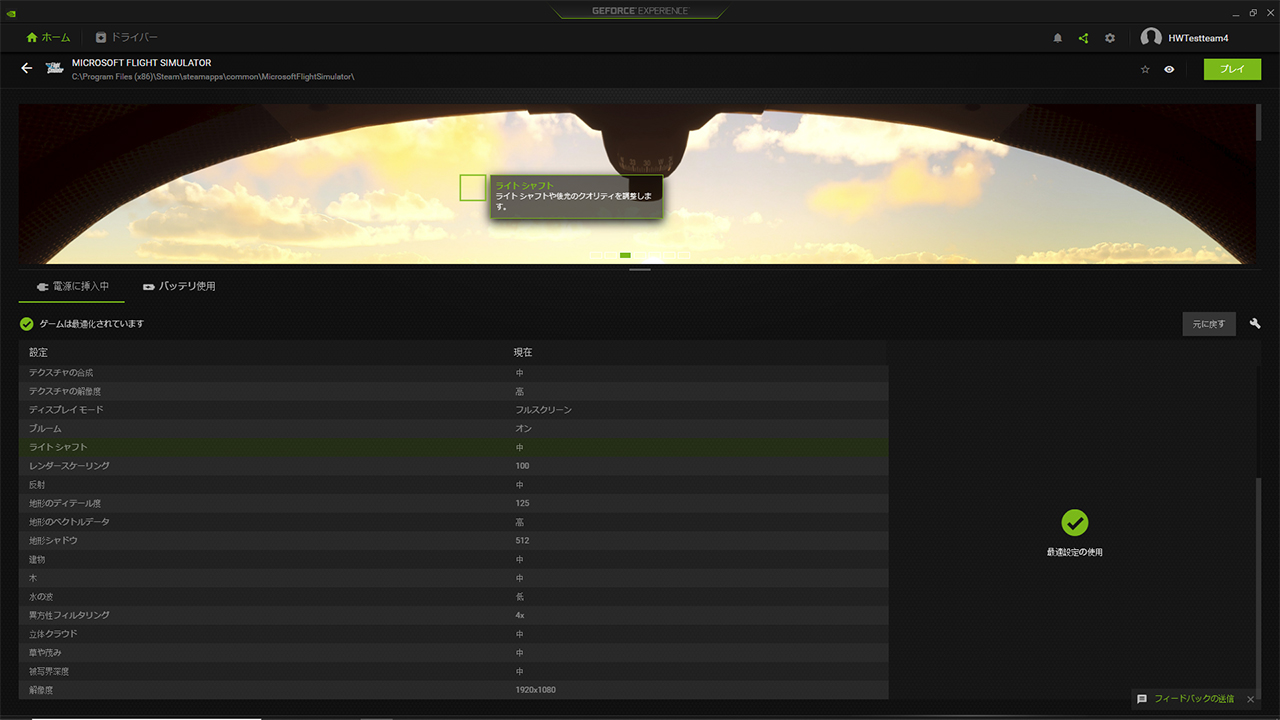Open the notifications bell
This screenshot has width=1280, height=720.
click(1058, 38)
